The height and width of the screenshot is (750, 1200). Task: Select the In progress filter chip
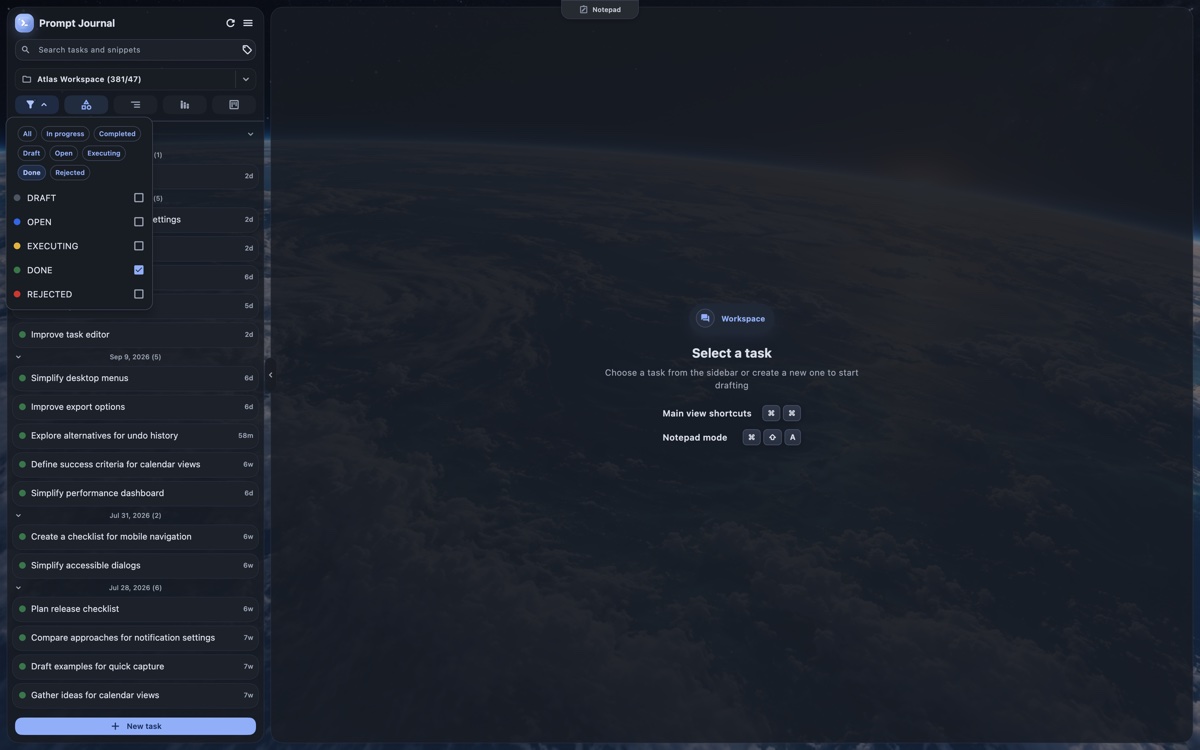(65, 134)
